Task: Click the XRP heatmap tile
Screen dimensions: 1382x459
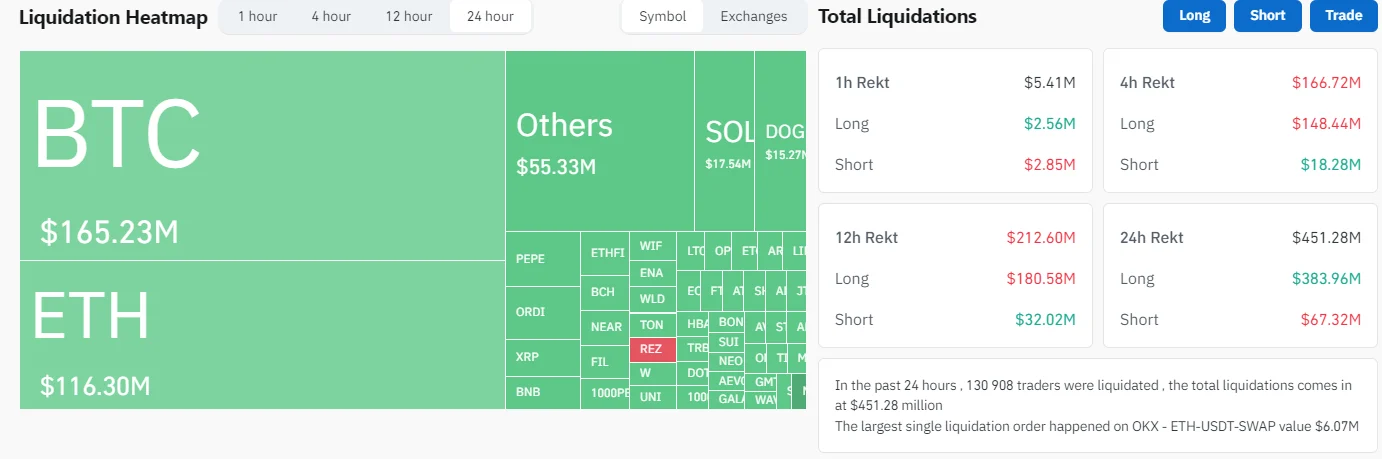Action: pos(543,358)
